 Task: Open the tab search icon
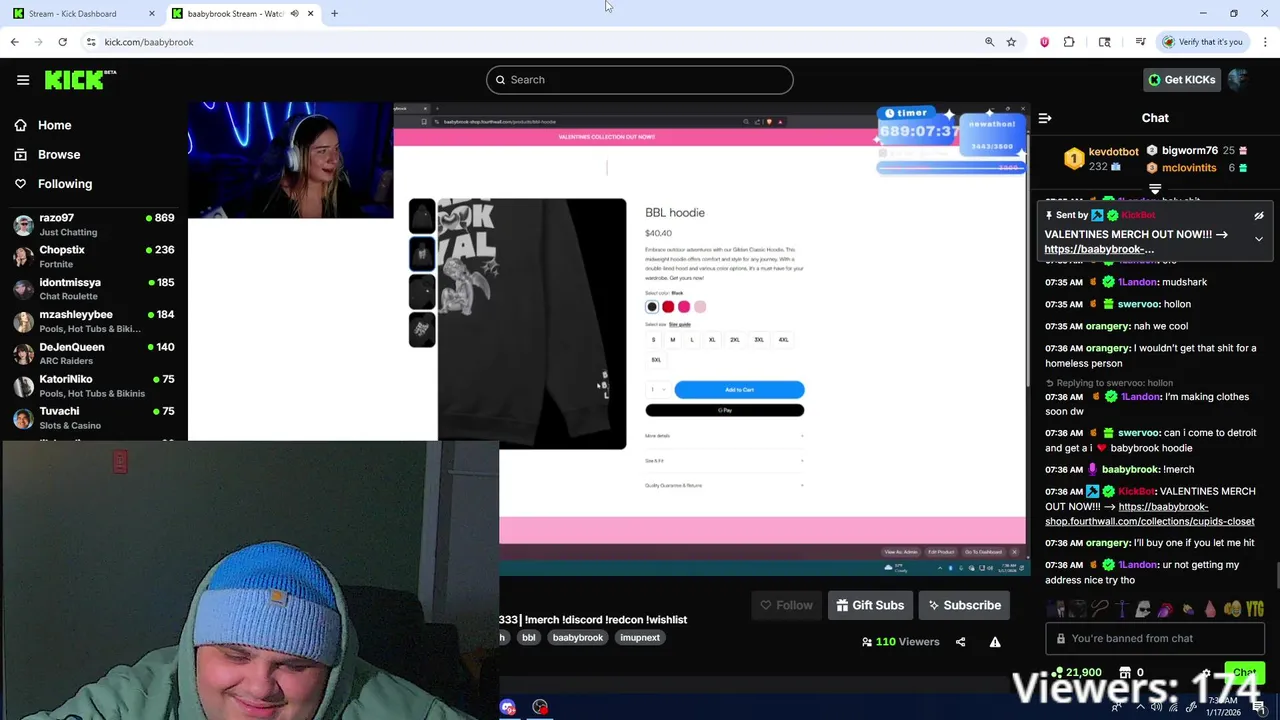click(x=1104, y=42)
